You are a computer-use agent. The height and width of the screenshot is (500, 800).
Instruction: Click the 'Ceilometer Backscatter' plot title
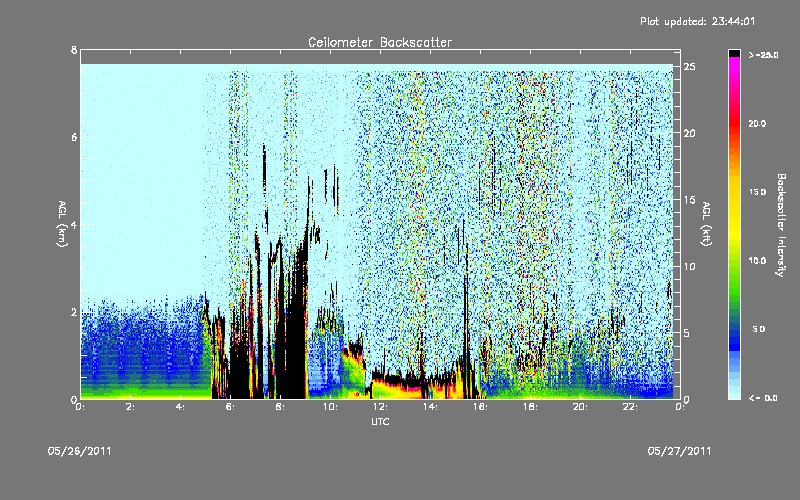(380, 42)
